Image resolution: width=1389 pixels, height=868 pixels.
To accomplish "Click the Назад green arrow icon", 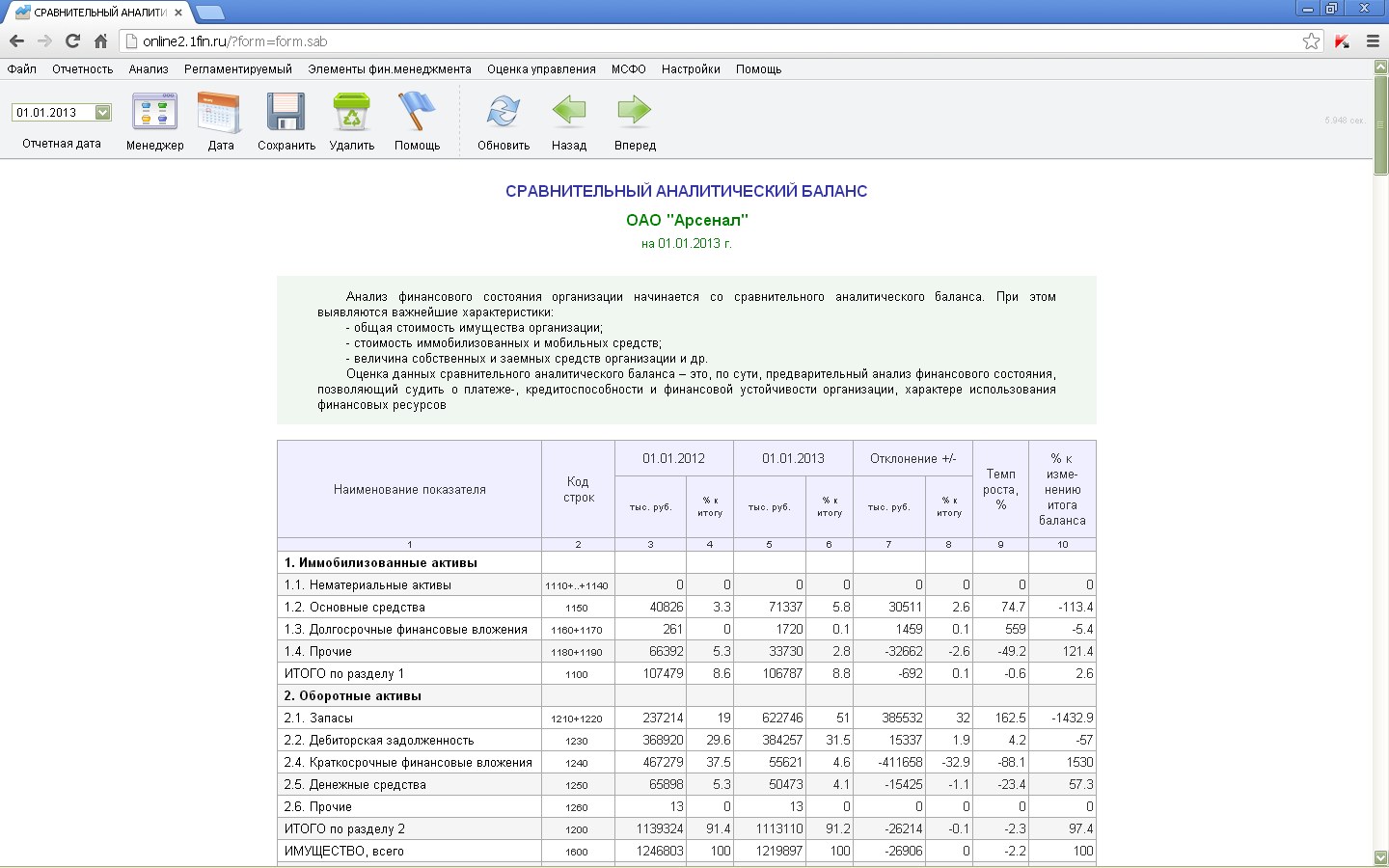I will tap(569, 112).
